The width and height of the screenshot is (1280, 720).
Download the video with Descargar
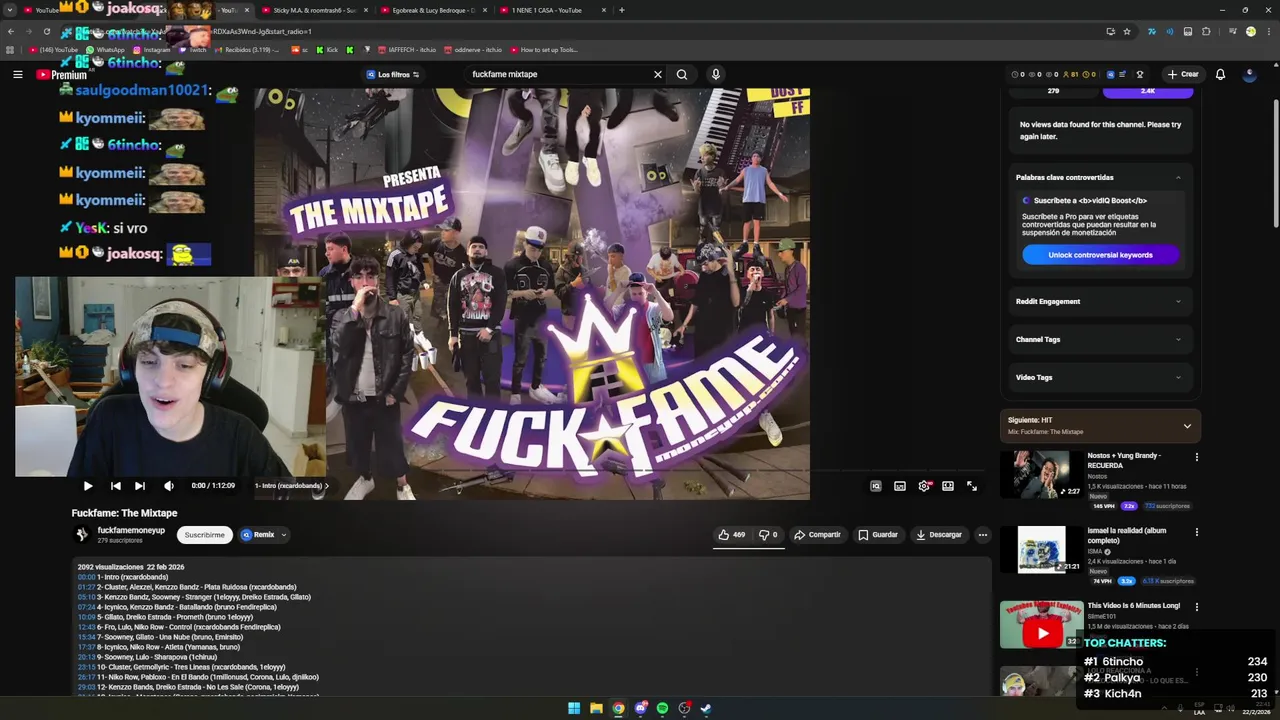coord(939,535)
